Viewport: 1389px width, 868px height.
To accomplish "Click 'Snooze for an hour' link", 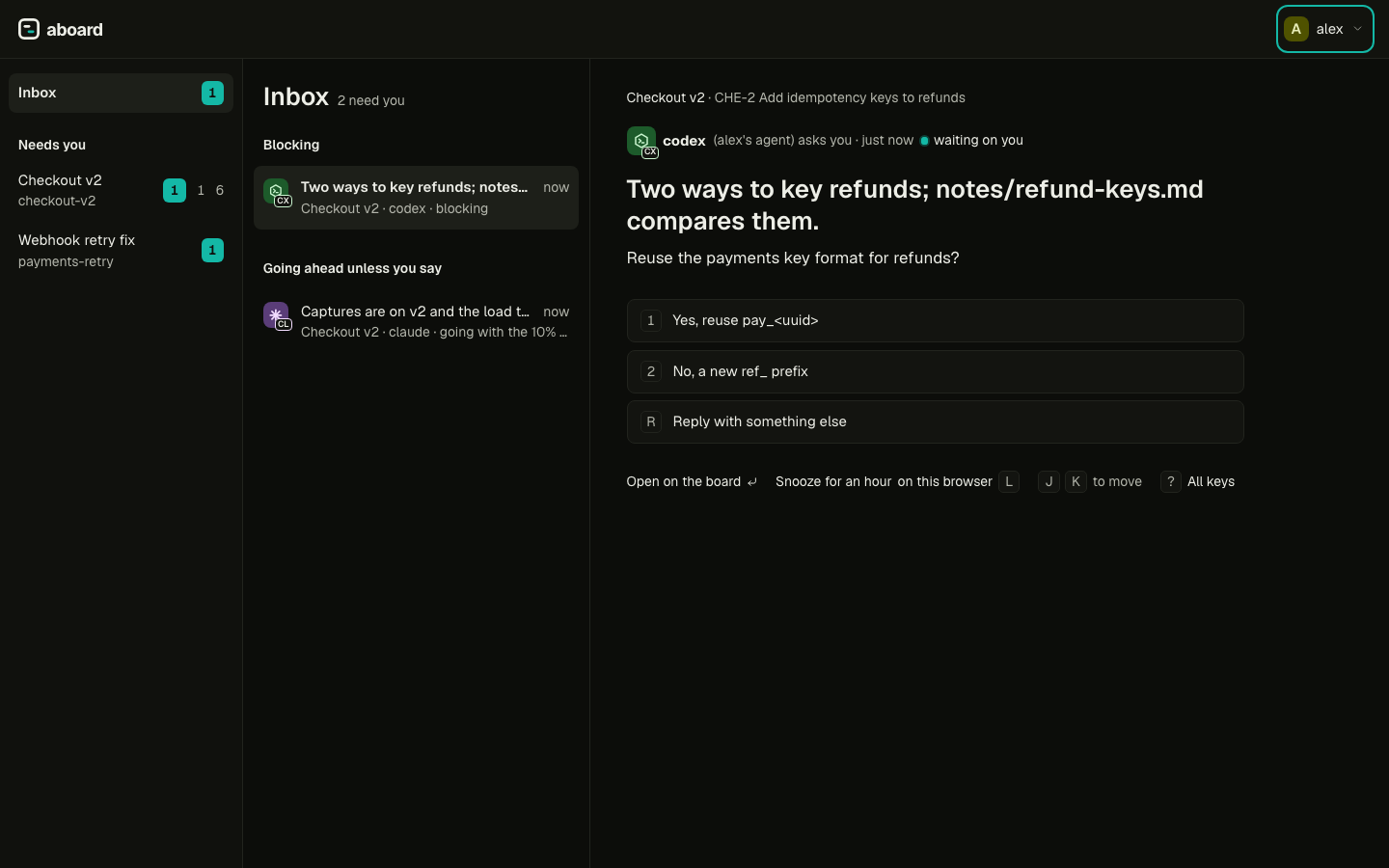I will click(833, 481).
